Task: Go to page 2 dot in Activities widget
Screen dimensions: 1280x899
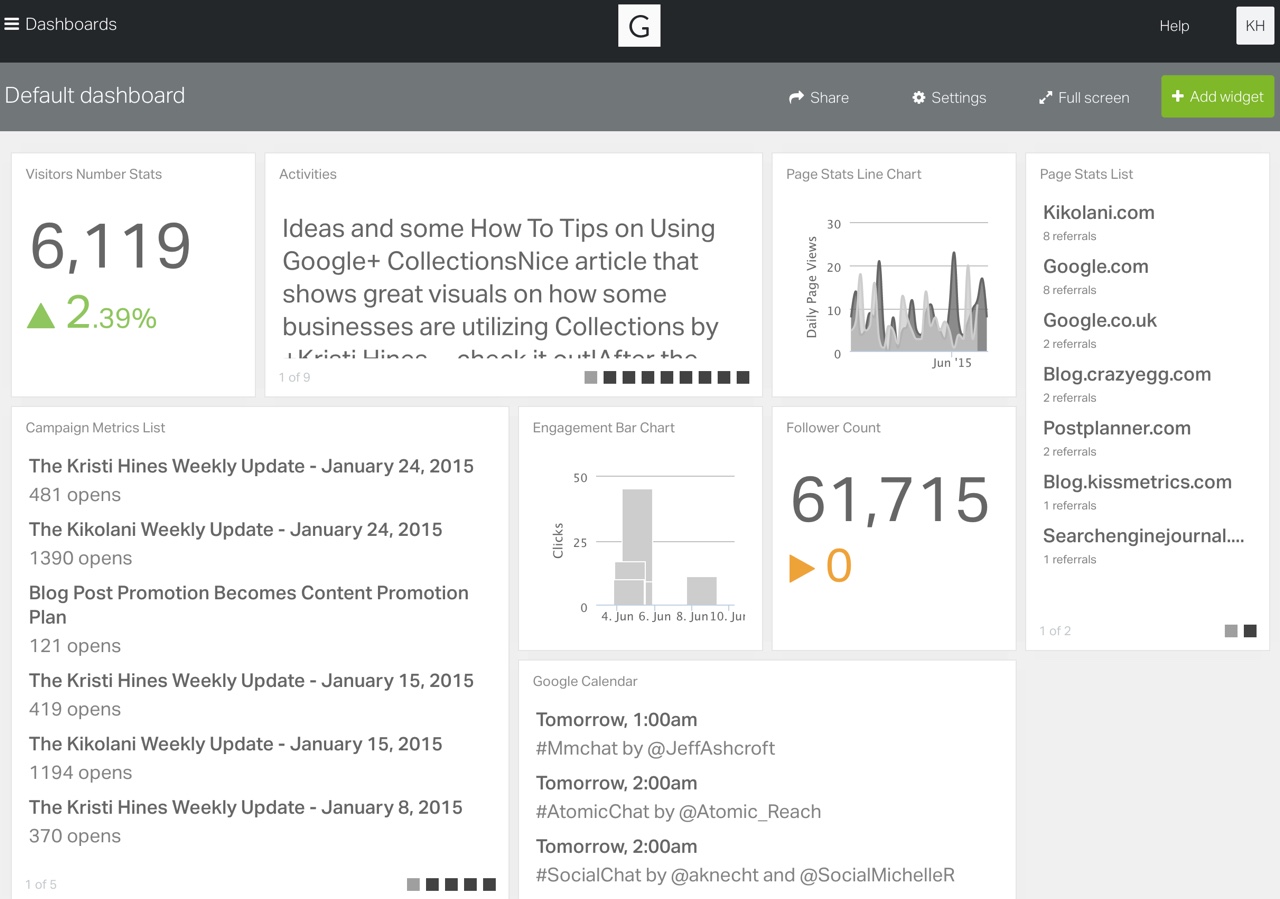Action: pos(609,377)
